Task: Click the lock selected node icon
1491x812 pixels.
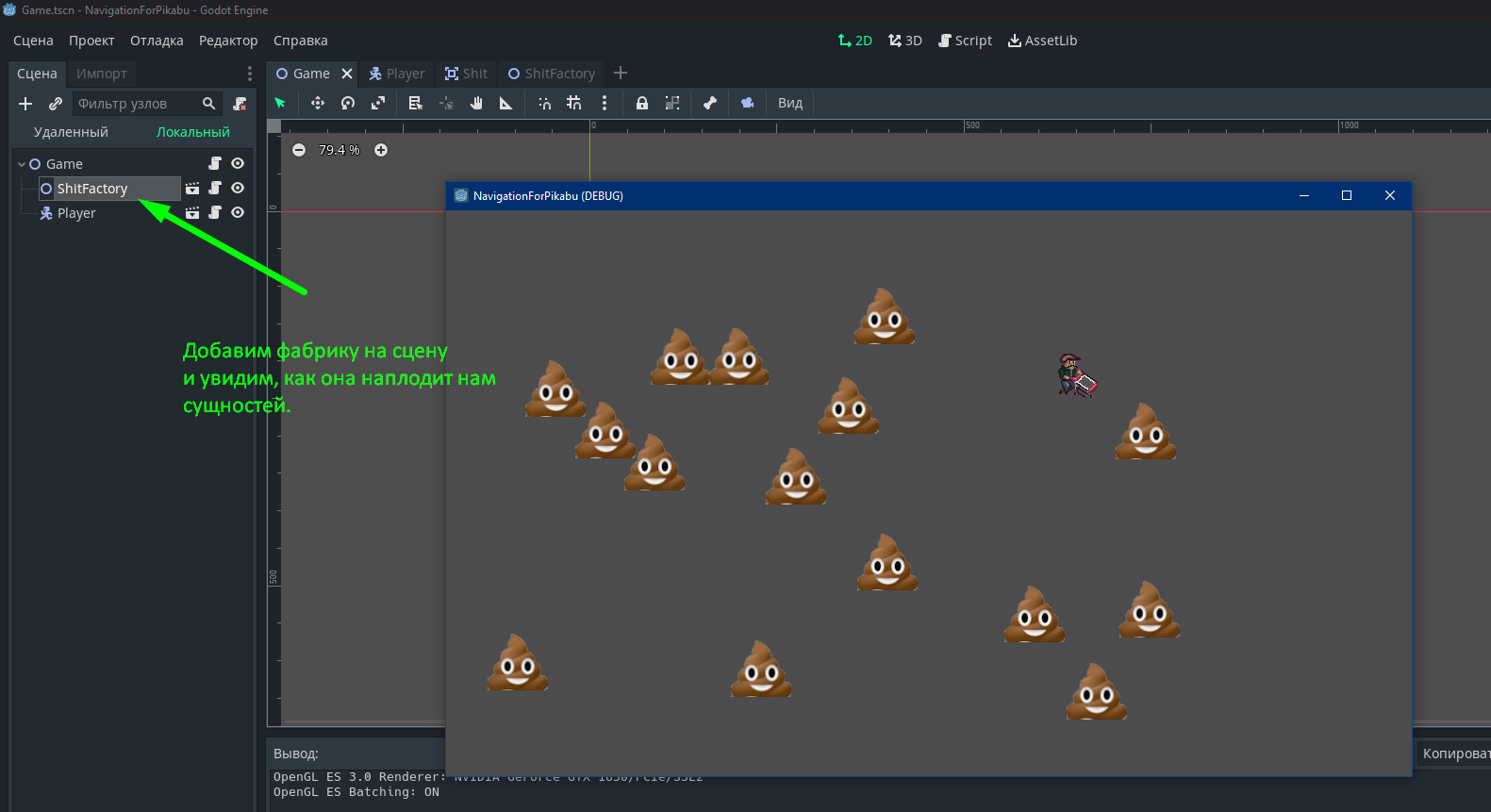Action: coord(642,103)
